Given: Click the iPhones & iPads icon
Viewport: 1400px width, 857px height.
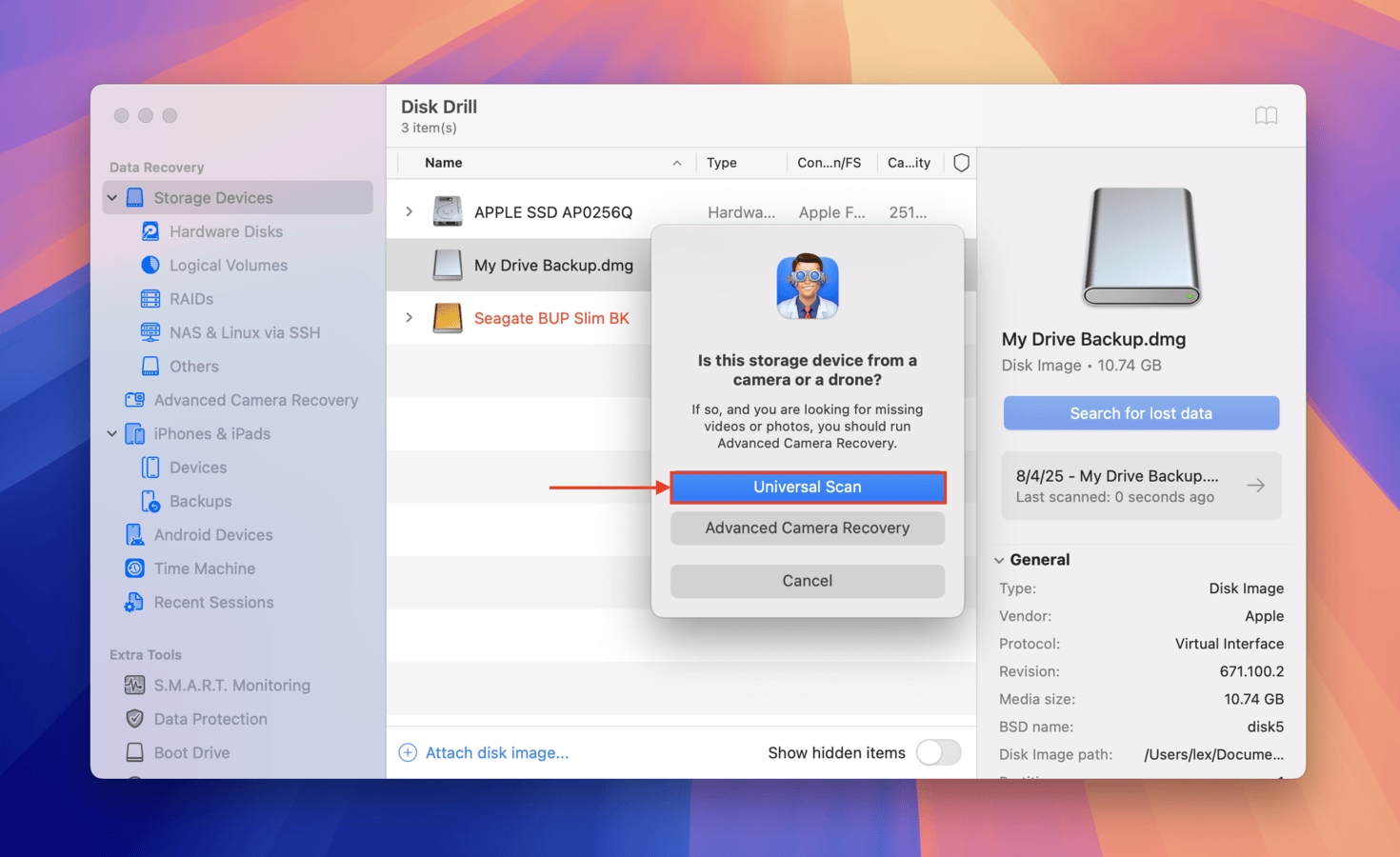Looking at the screenshot, I should point(135,433).
